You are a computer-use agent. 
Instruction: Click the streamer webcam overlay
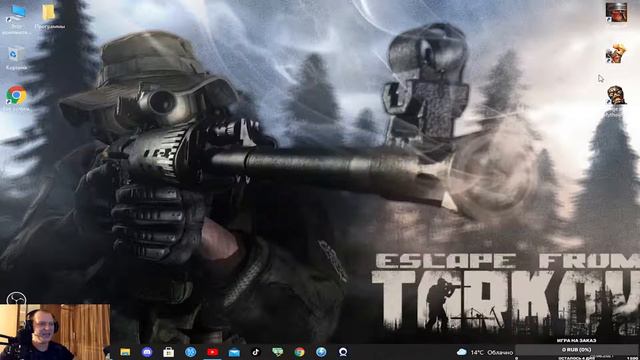[x=55, y=332]
